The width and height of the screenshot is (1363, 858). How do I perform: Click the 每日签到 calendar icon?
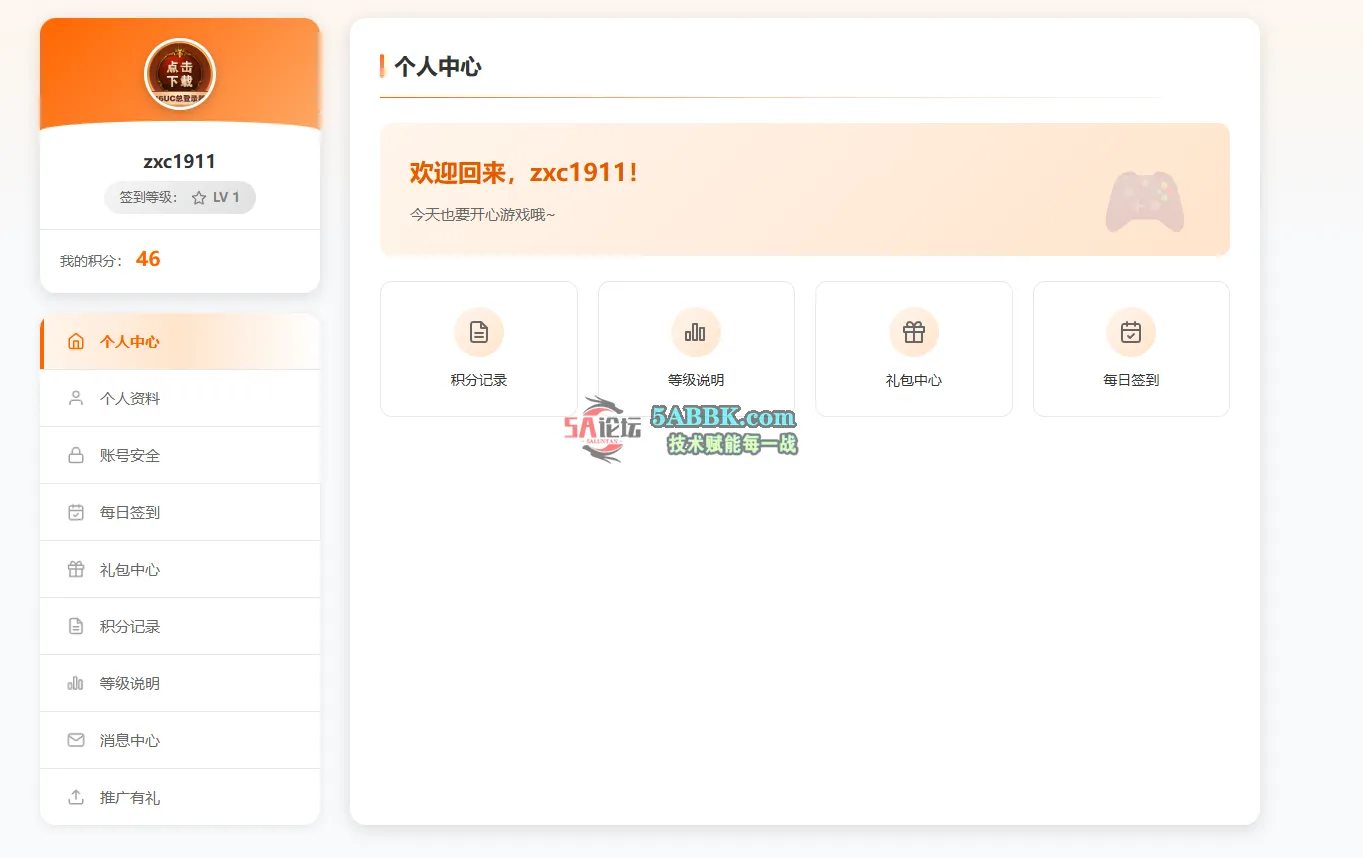point(1130,332)
